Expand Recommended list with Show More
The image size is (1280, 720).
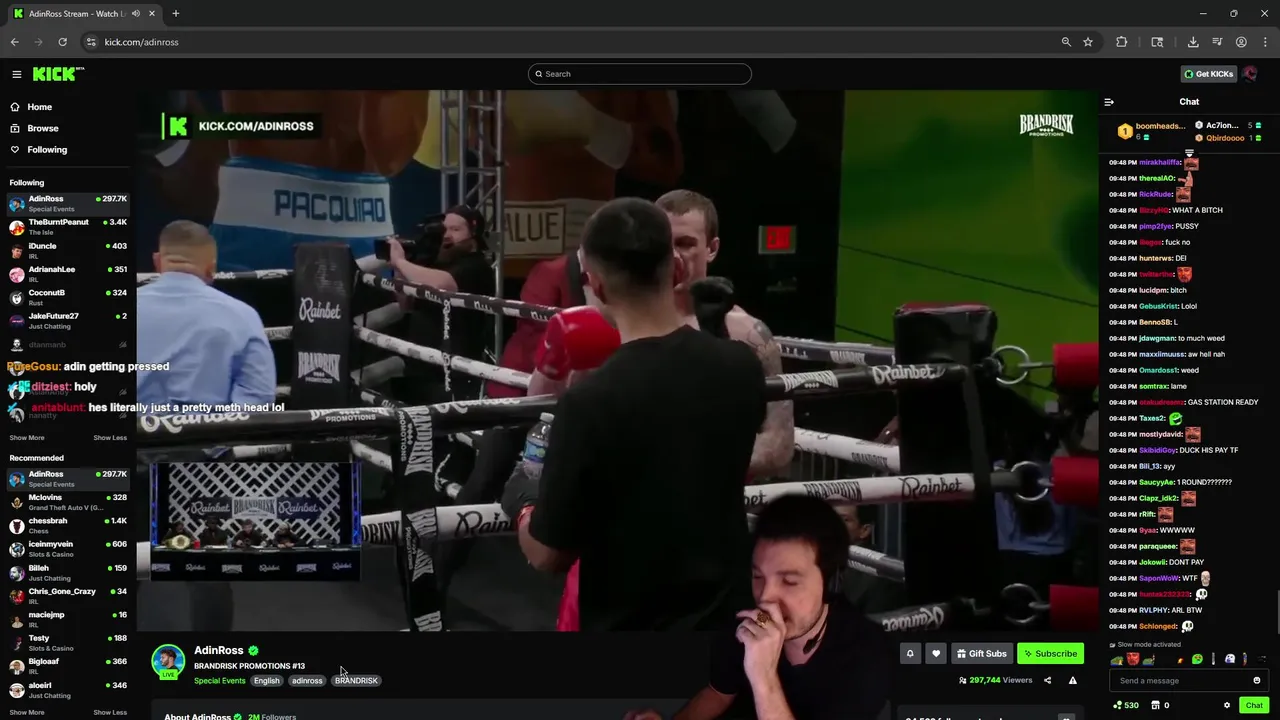[x=27, y=712]
